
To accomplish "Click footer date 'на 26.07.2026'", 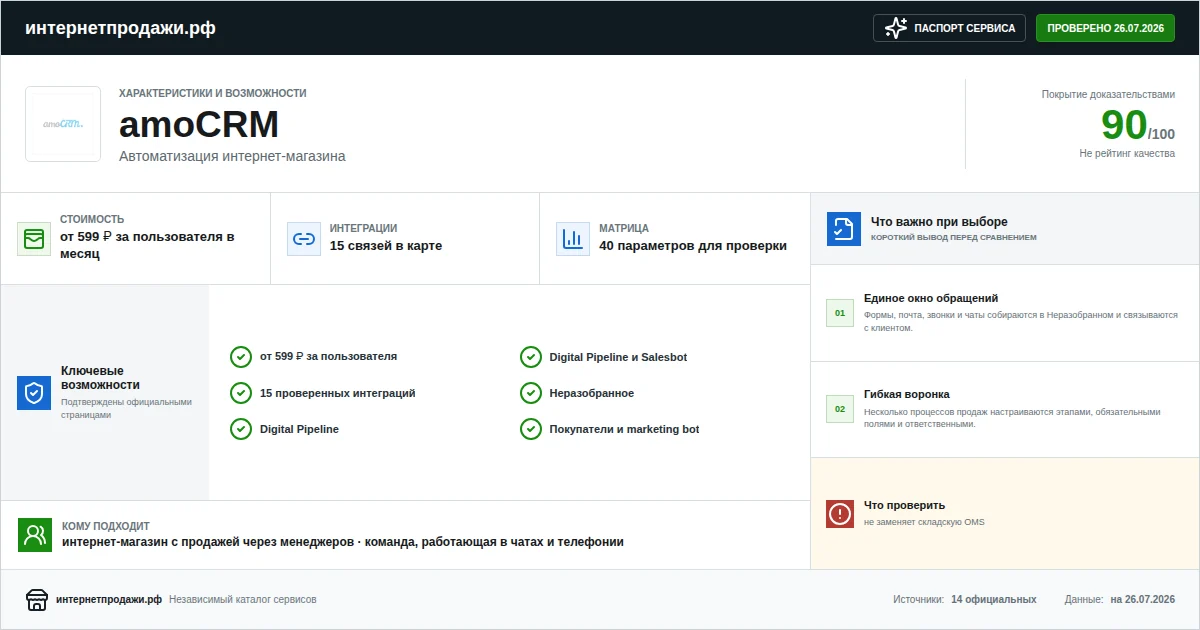I will tap(1143, 600).
